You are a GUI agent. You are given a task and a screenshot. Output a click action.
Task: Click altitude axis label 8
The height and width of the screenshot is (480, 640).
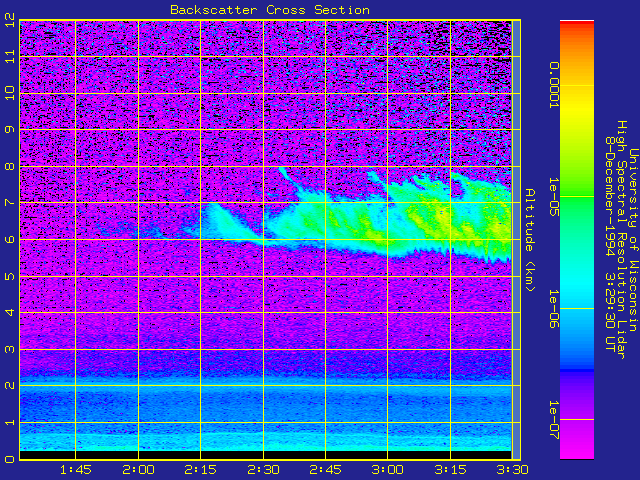tap(10, 167)
